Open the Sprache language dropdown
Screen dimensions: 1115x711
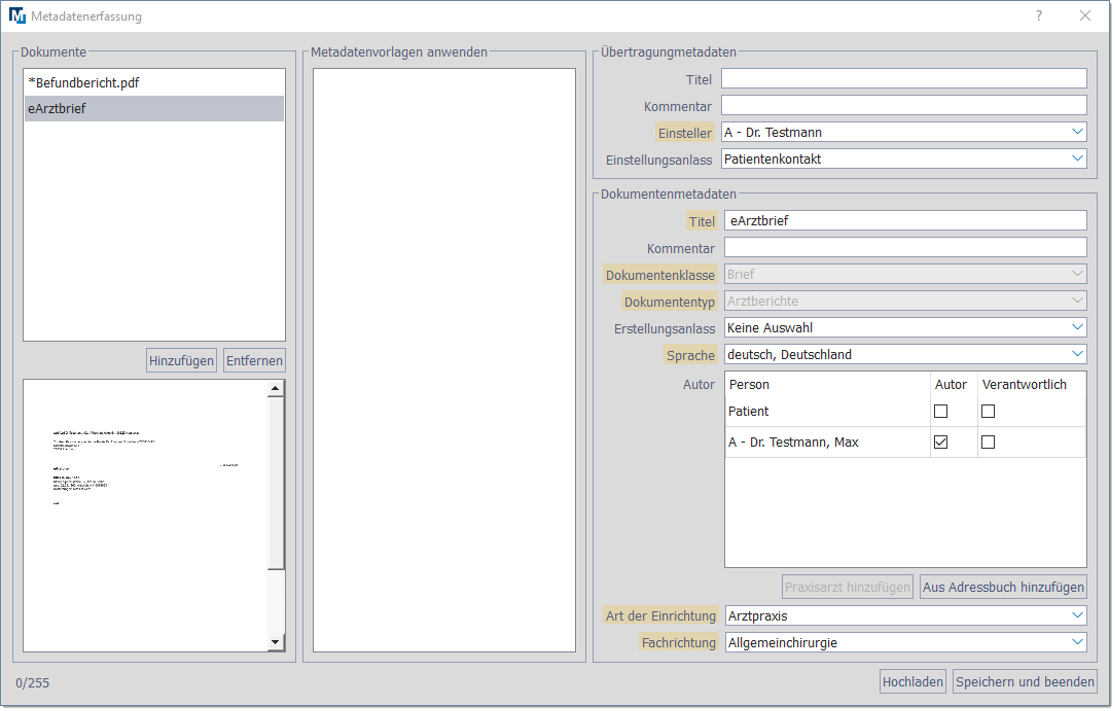905,354
